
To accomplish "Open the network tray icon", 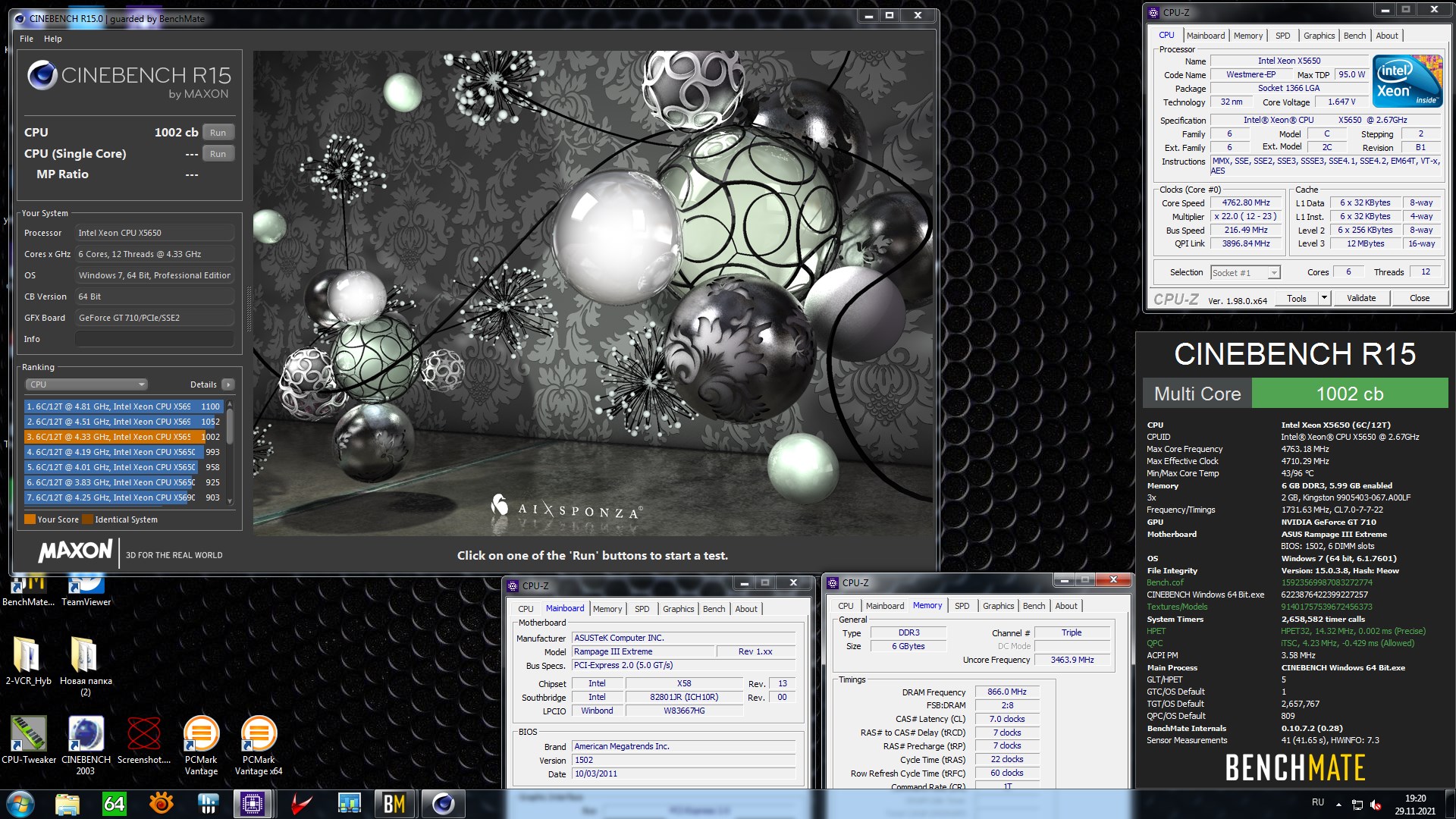I will click(x=1357, y=805).
